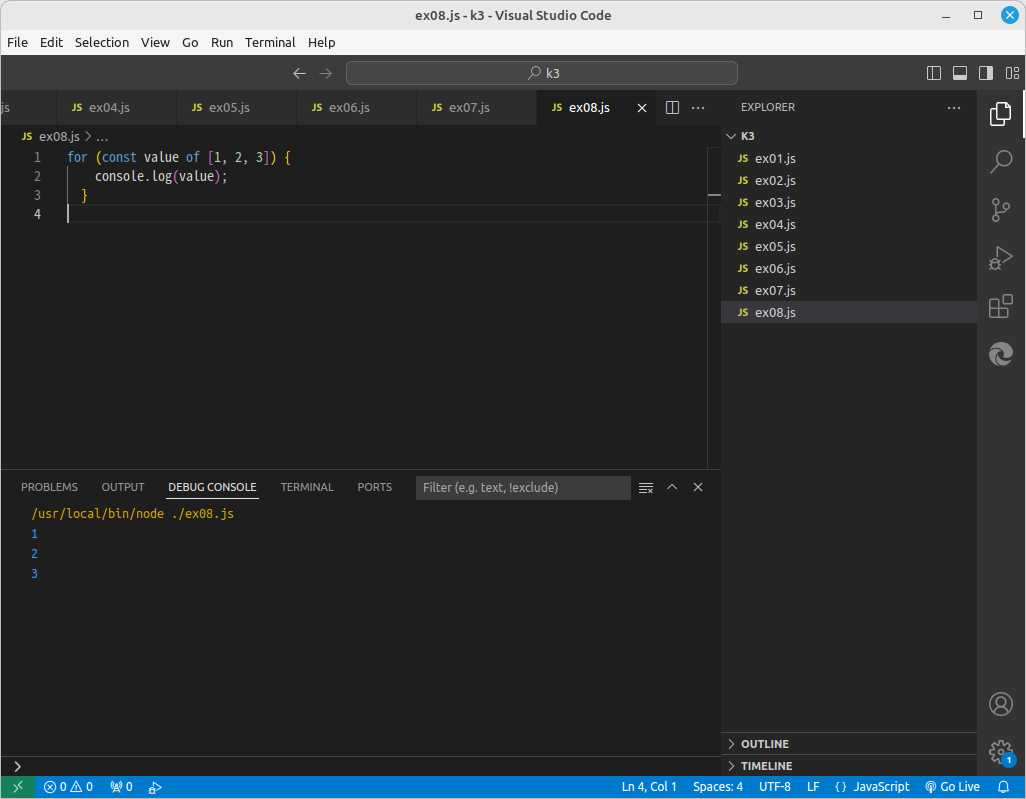The width and height of the screenshot is (1026, 799).
Task: Go to line via Ln 4, Col 1
Action: (649, 787)
